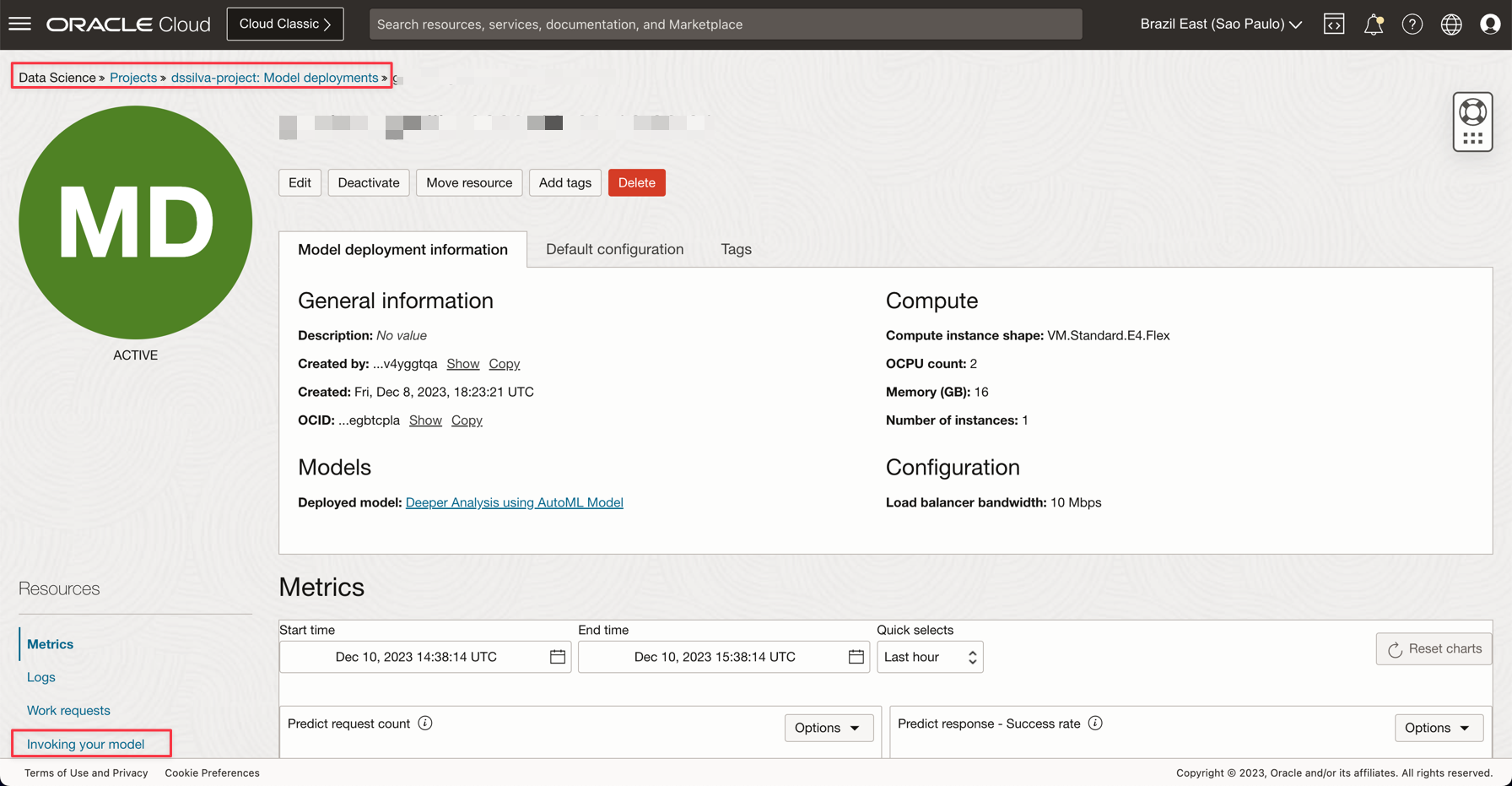The height and width of the screenshot is (786, 1512).
Task: Click the Deactivate button
Action: click(x=369, y=182)
